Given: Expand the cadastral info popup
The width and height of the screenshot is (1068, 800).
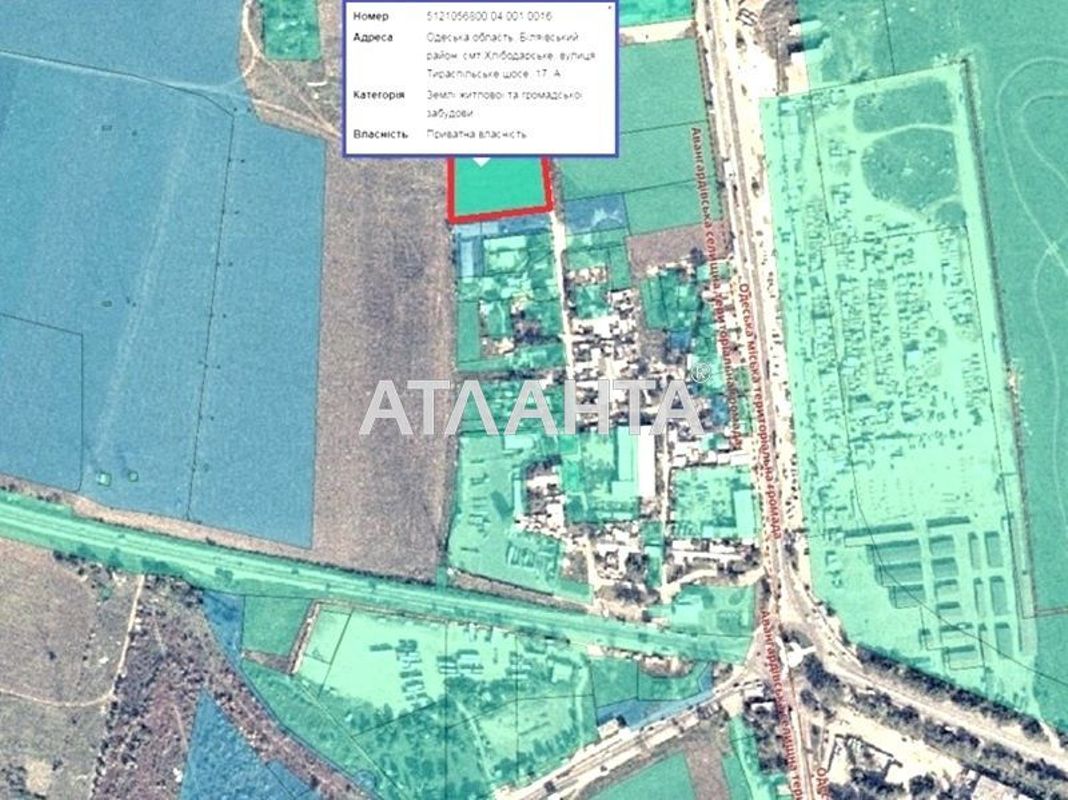Looking at the screenshot, I should (480, 75).
